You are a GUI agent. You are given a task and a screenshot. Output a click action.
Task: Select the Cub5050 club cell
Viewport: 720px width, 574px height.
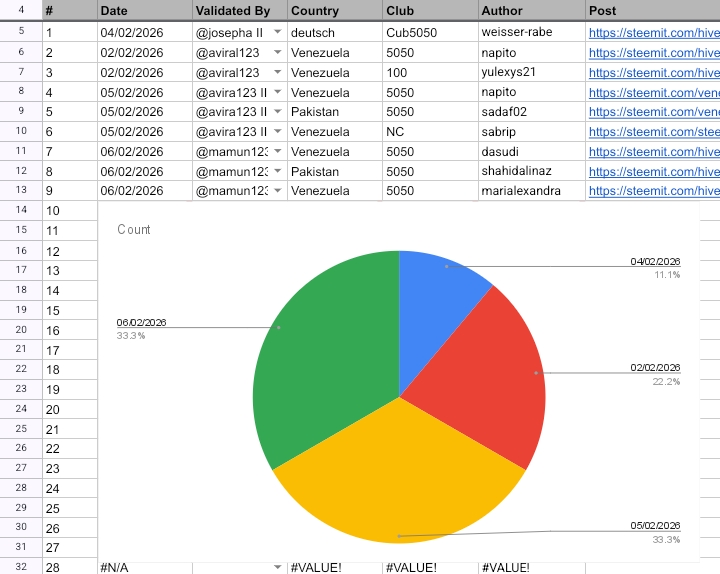(x=430, y=32)
